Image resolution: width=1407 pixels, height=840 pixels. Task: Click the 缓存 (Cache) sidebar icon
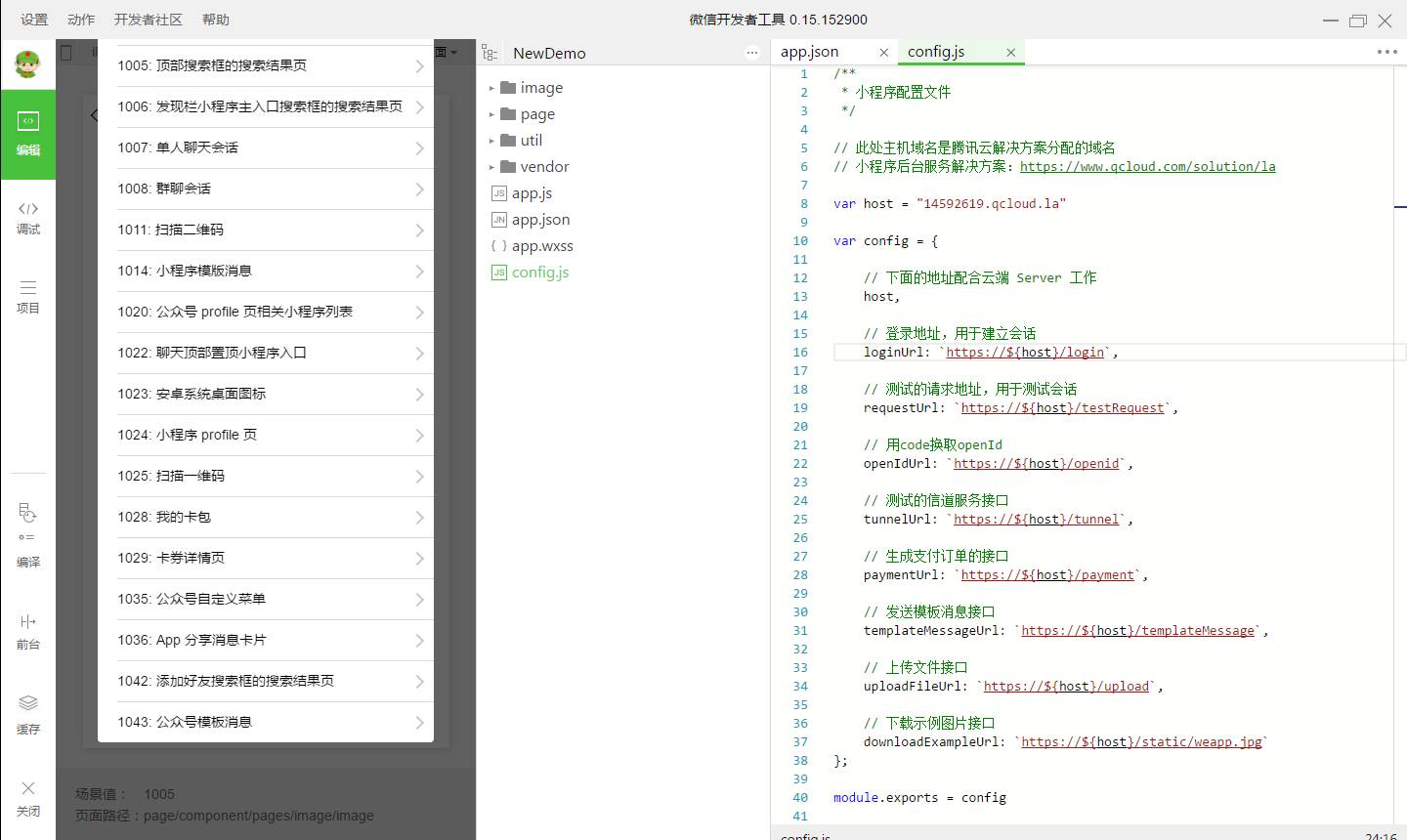27,715
